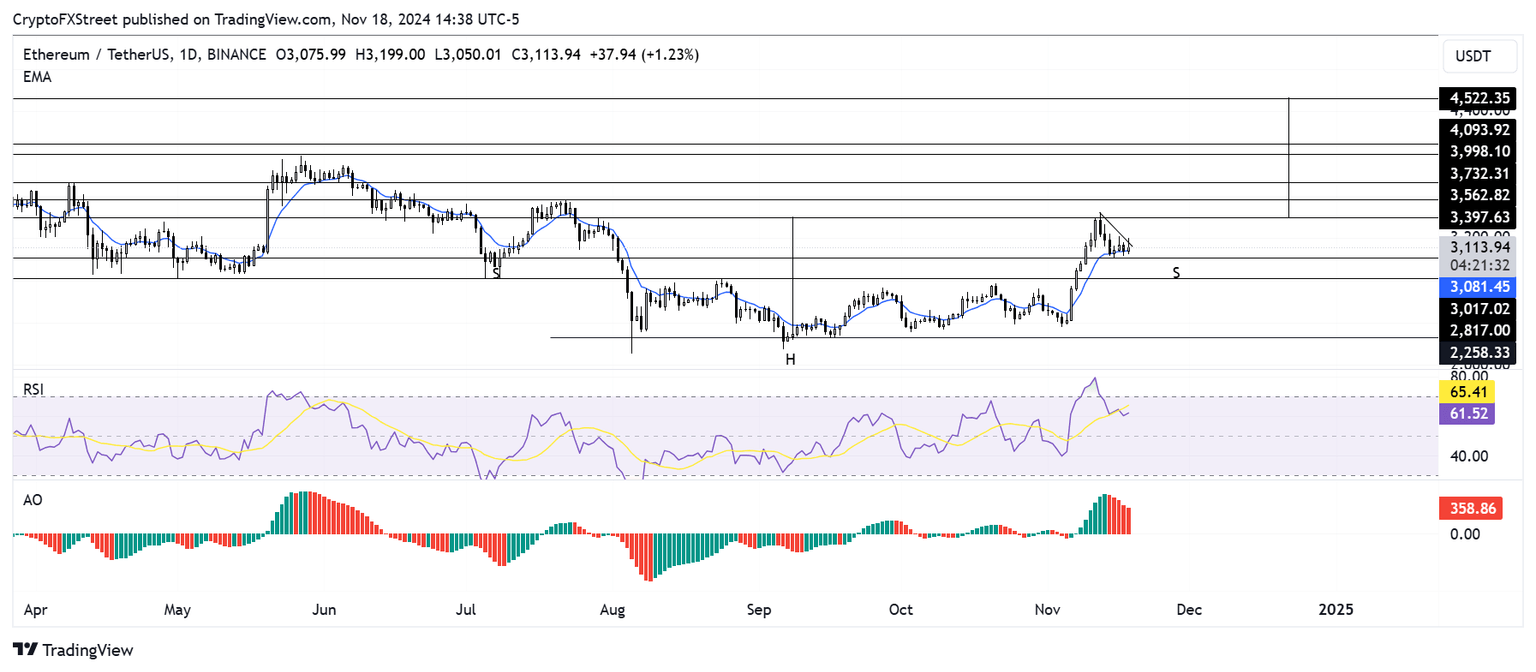Click the Aug label on time axis

click(x=613, y=609)
